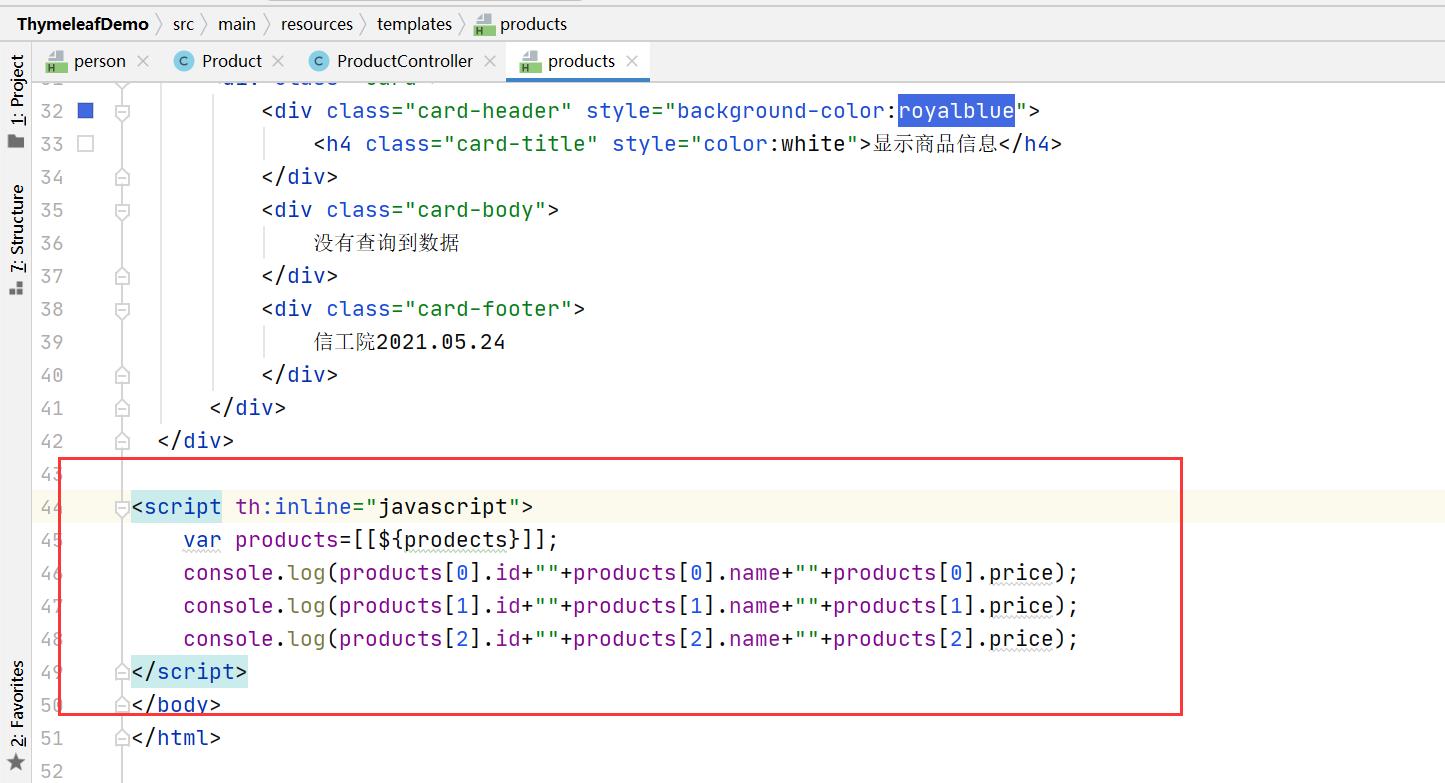Click the fold marker on line 42
The image size is (1445, 783).
click(x=122, y=442)
